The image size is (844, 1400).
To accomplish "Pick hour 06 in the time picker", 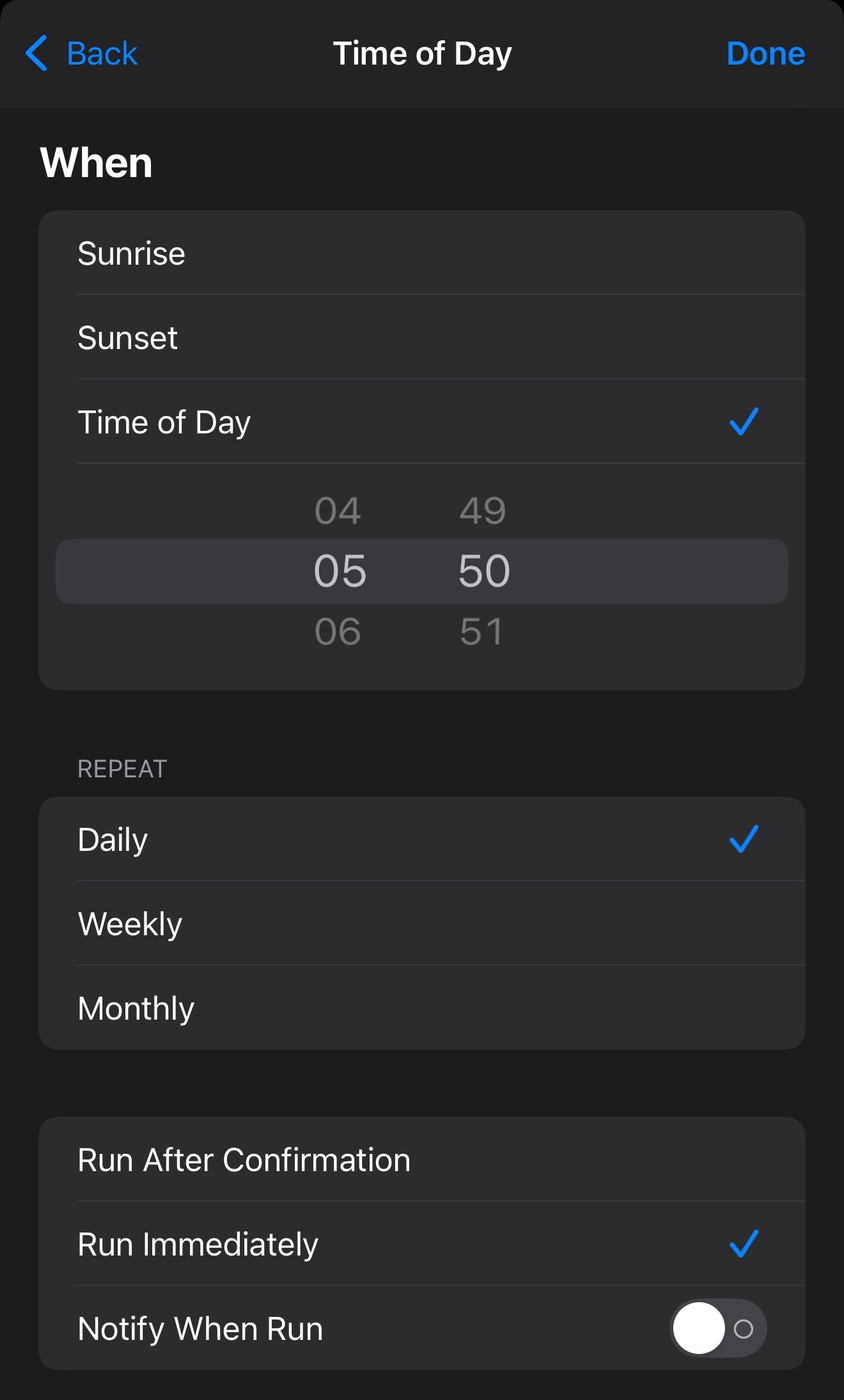I will coord(338,632).
